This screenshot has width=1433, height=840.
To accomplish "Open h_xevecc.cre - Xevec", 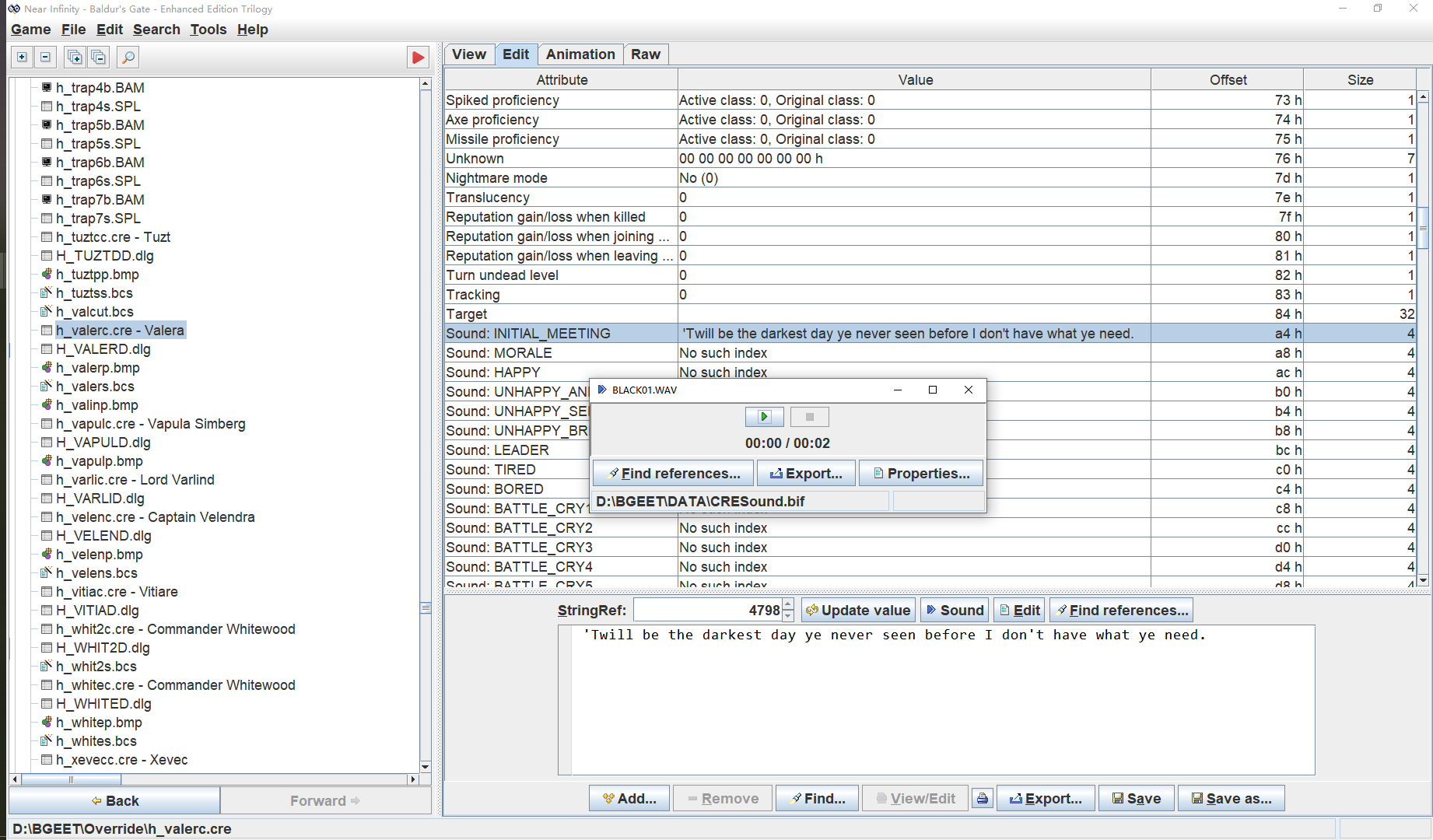I will 121,760.
